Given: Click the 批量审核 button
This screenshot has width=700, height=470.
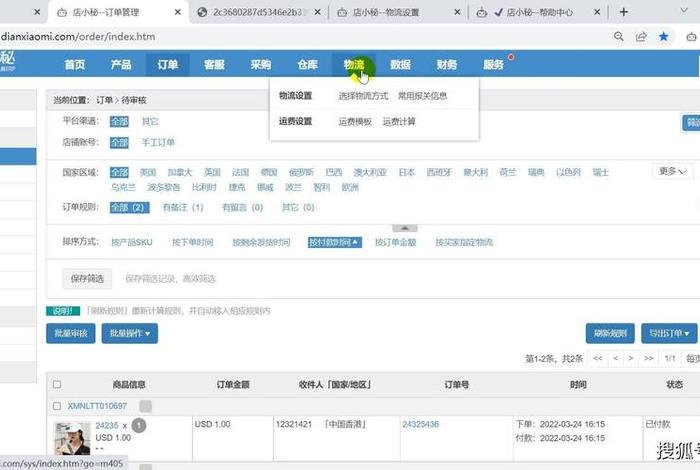Looking at the screenshot, I should 71,333.
